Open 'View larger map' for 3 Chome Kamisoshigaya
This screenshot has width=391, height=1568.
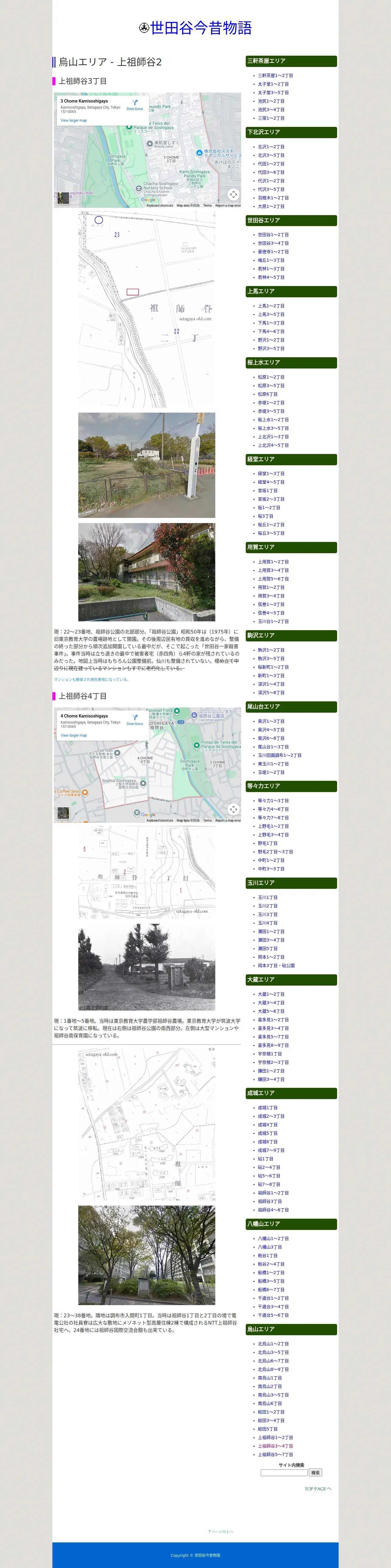tap(74, 120)
